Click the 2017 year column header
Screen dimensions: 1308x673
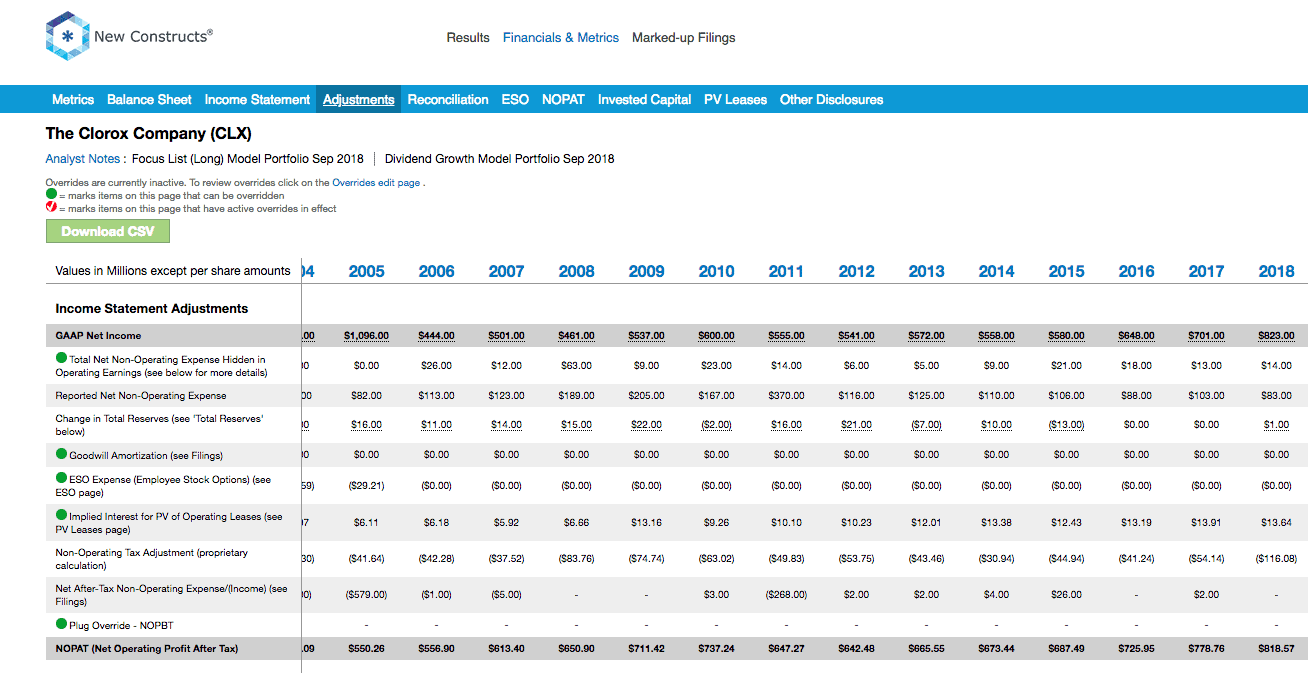(x=1206, y=271)
